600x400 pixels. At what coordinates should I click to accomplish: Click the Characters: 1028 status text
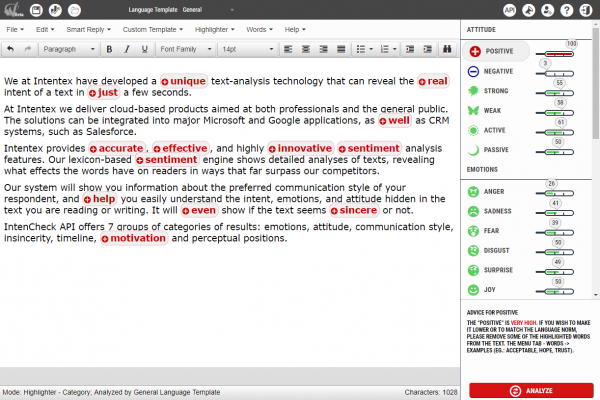[x=431, y=392]
